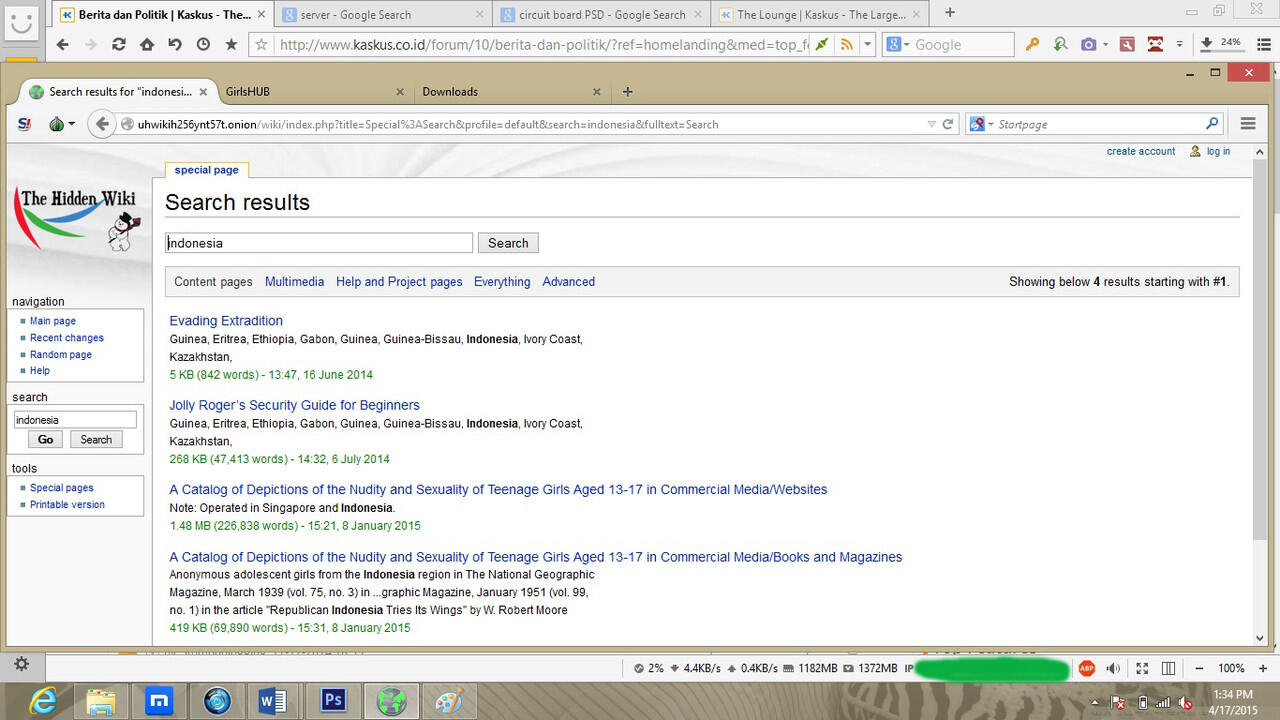Click the main search results input field
The width and height of the screenshot is (1280, 720).
point(319,243)
